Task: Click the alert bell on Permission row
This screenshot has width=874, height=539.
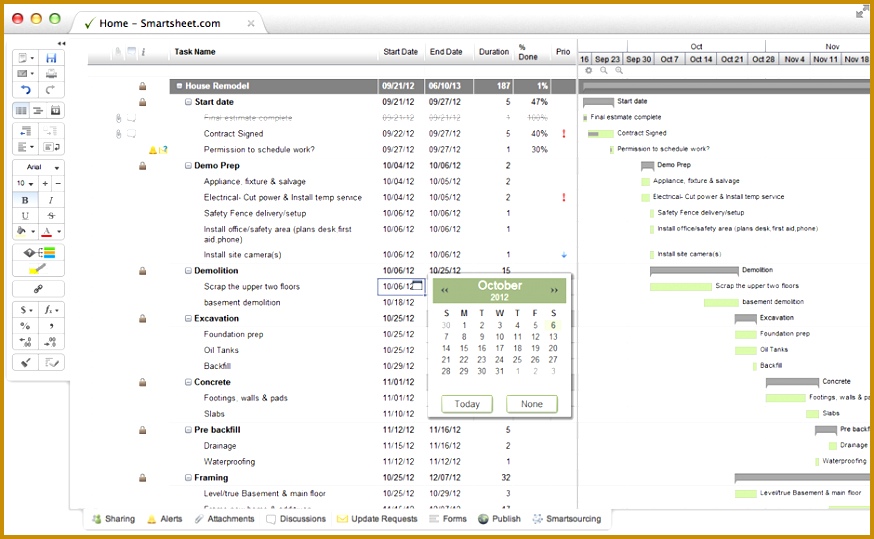Action: (x=153, y=150)
